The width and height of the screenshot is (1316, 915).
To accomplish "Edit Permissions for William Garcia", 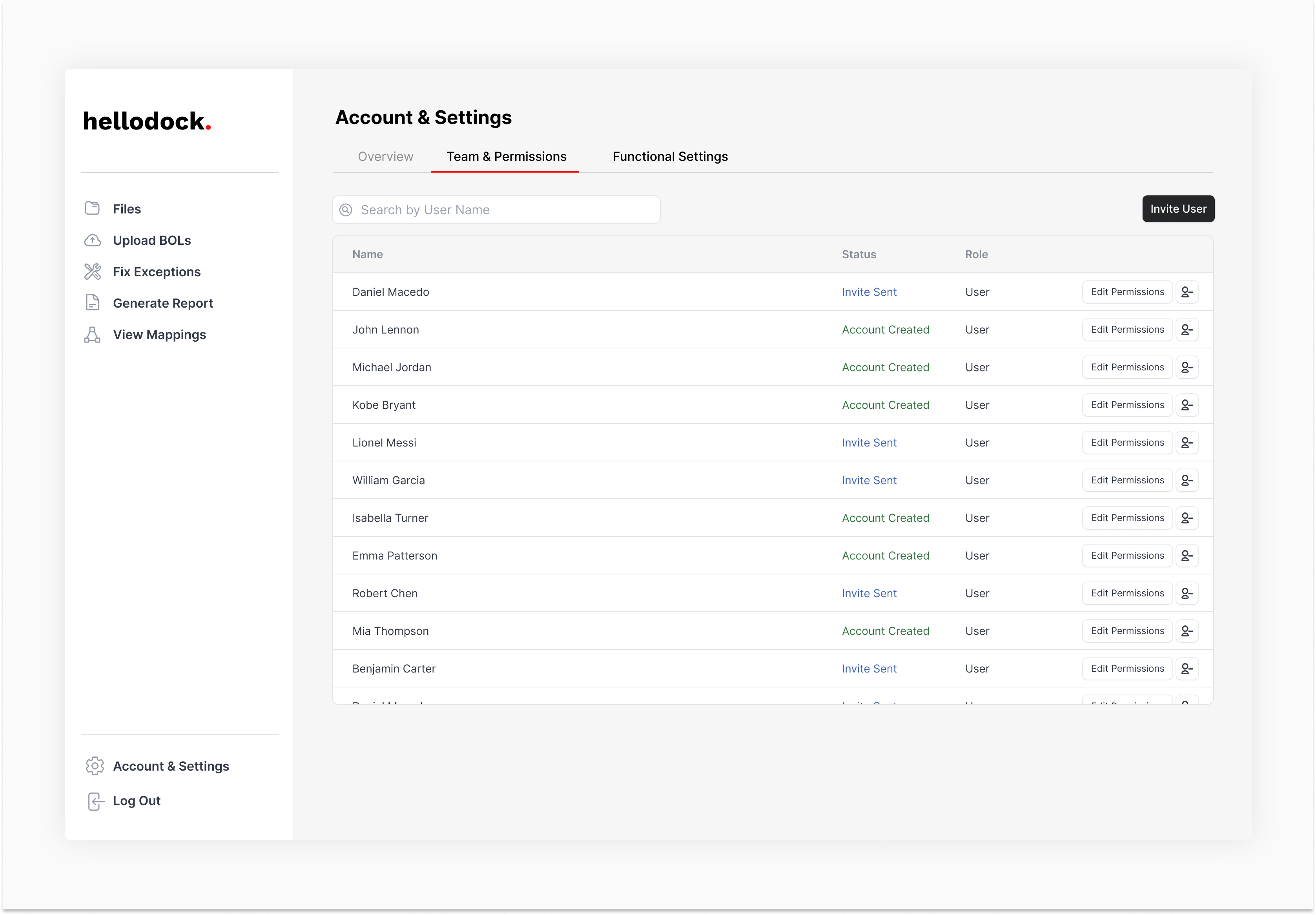I will 1127,480.
